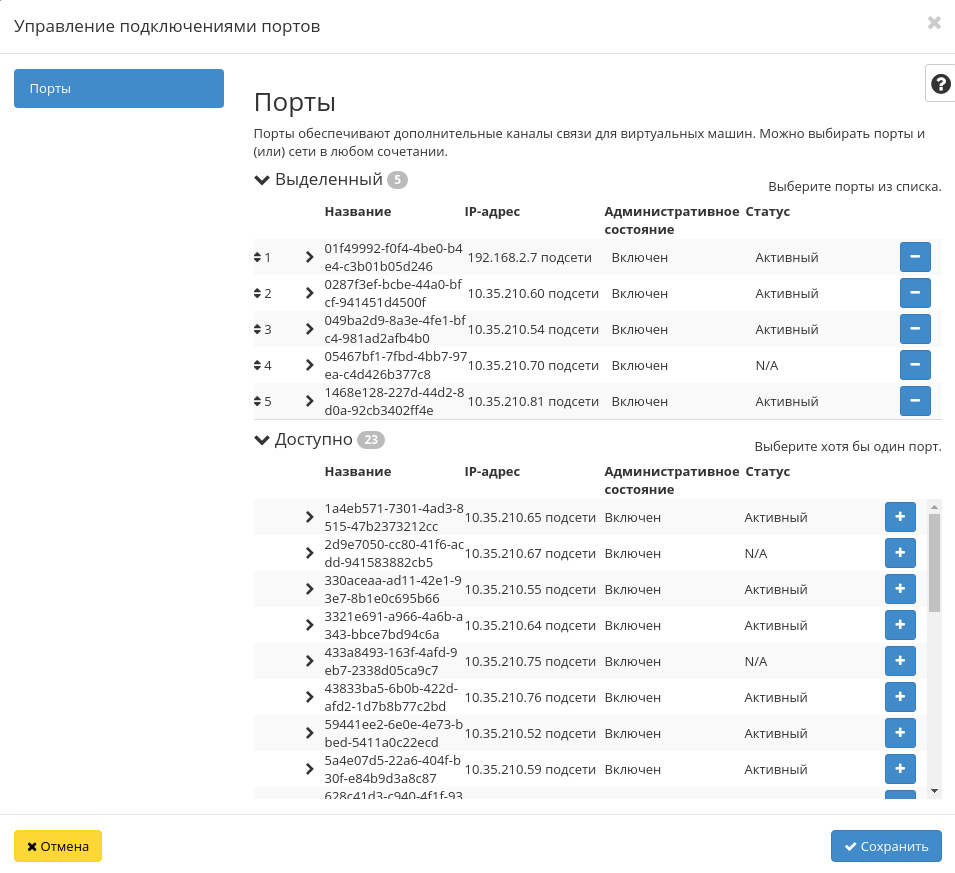Close the dialog with the X icon

[934, 23]
